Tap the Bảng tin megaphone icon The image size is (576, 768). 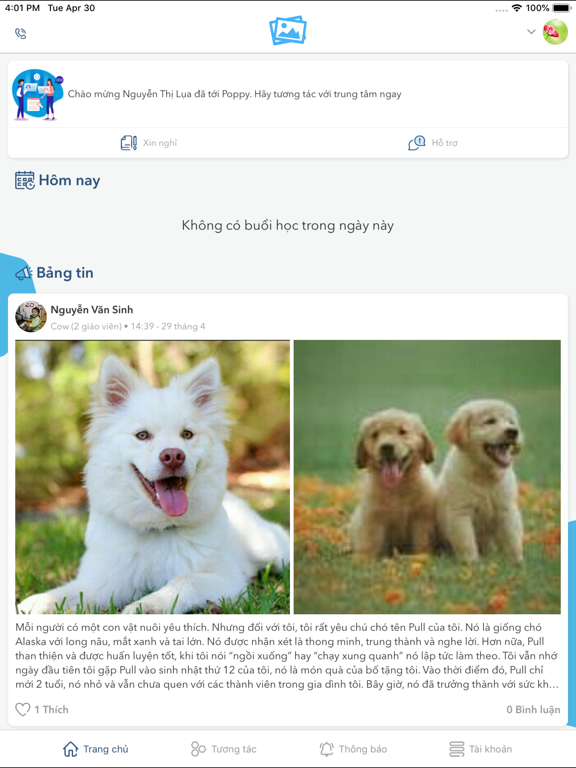24,273
